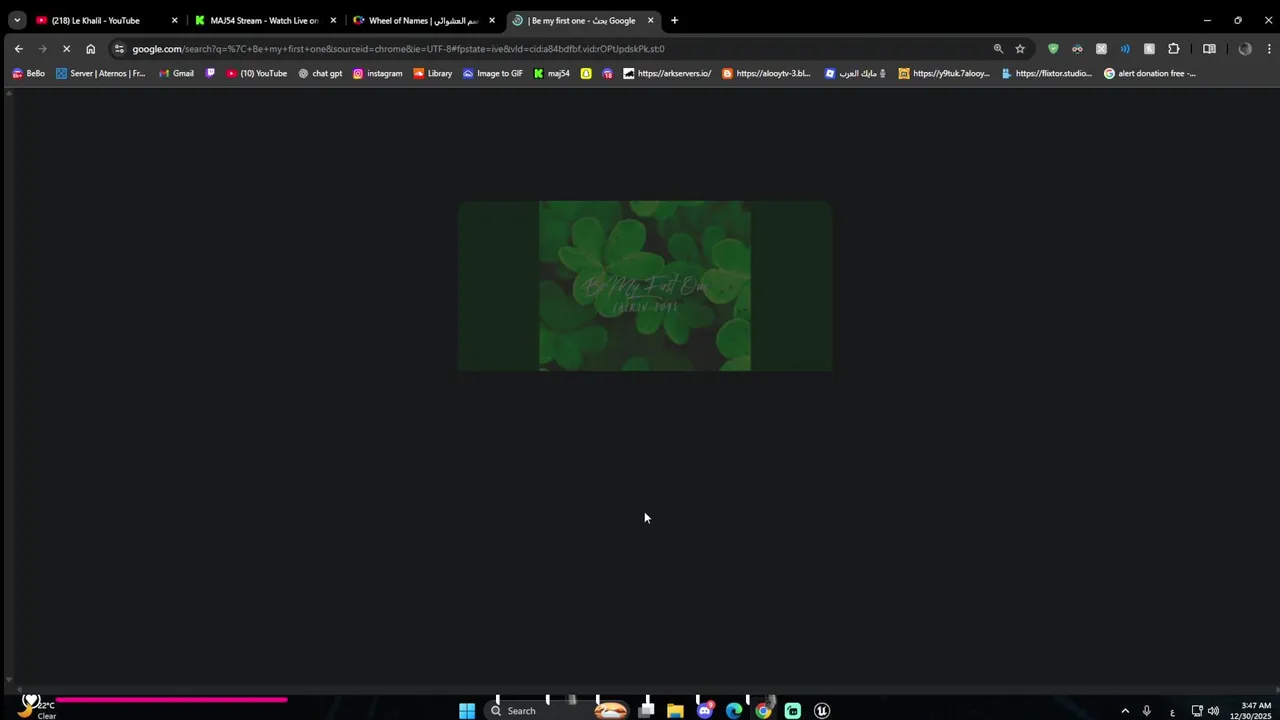Image resolution: width=1280 pixels, height=720 pixels.
Task: Open the maj54 bookmark
Action: (552, 73)
